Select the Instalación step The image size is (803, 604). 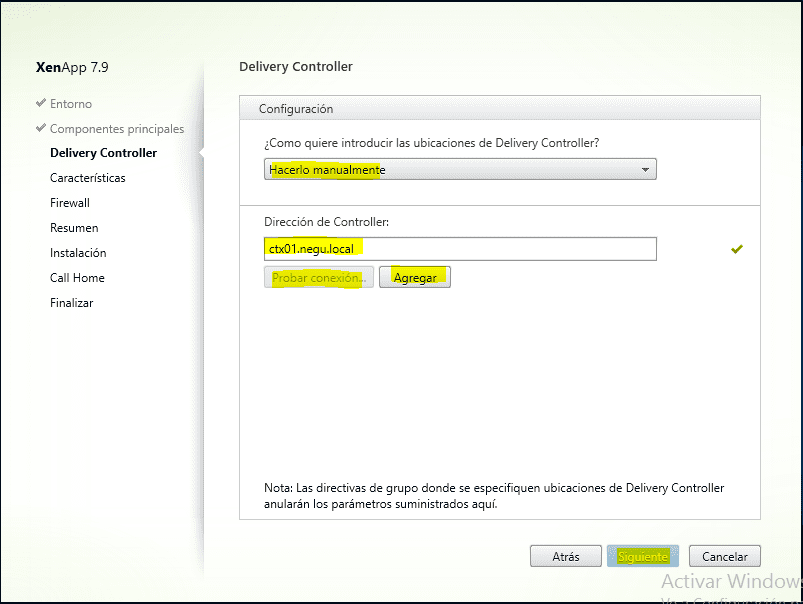tap(78, 252)
